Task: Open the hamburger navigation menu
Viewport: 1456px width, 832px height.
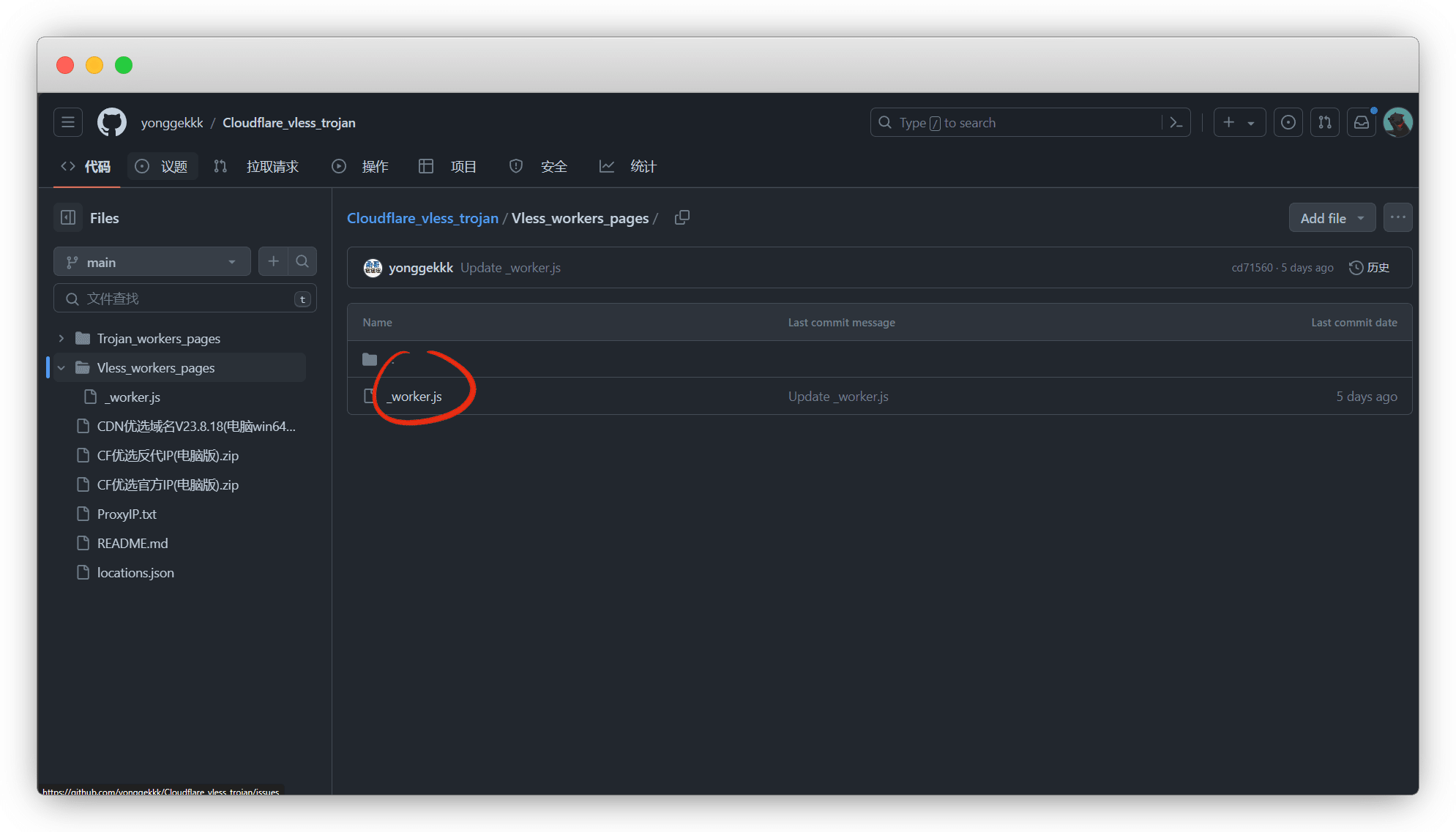Action: (68, 122)
